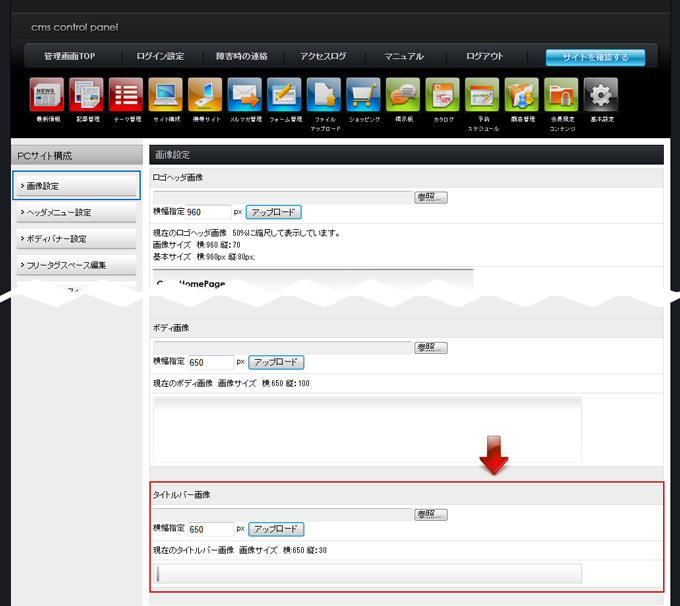680x606 pixels.
Task: Open アクセスログ from the top menu
Action: 323,57
